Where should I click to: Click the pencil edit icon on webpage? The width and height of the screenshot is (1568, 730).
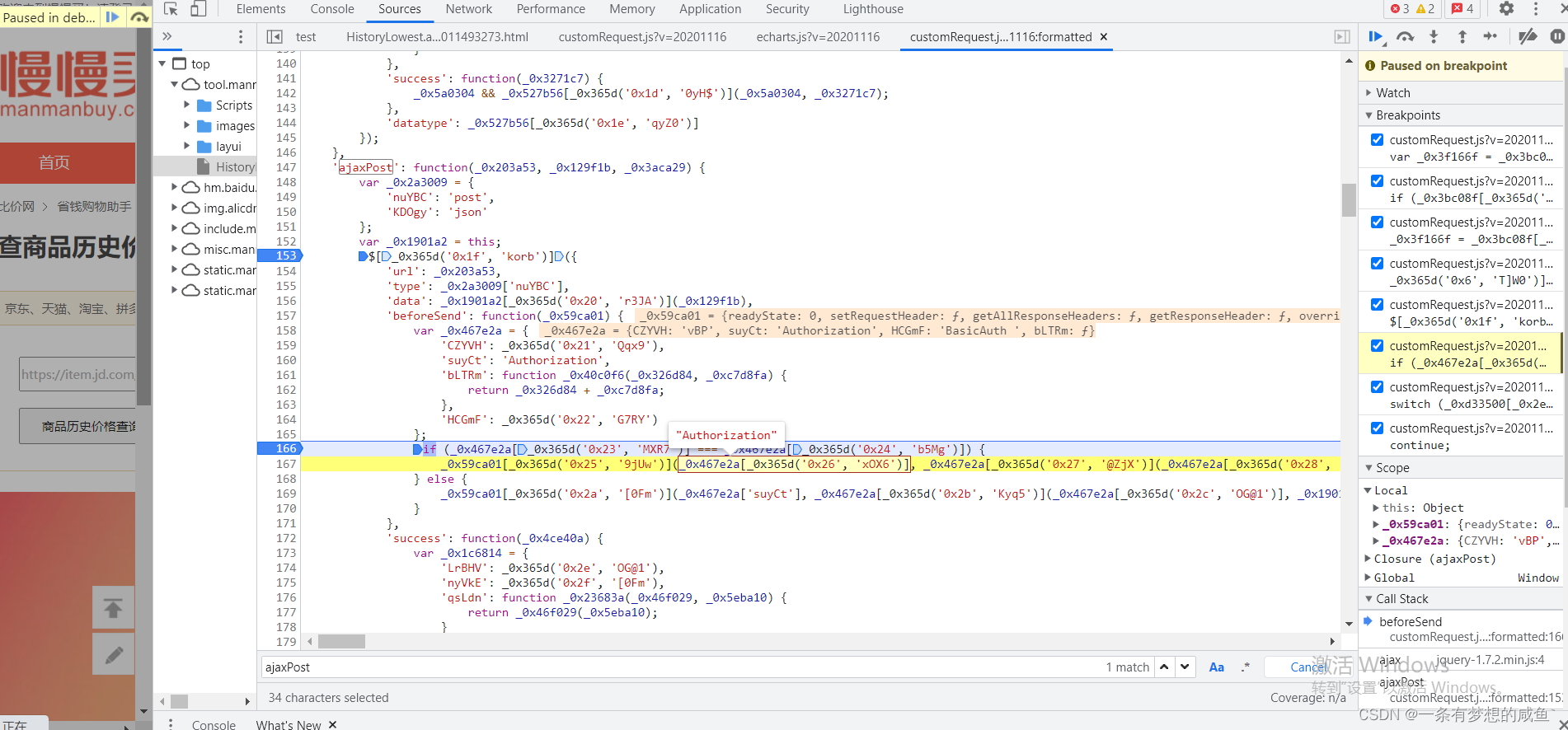[114, 655]
